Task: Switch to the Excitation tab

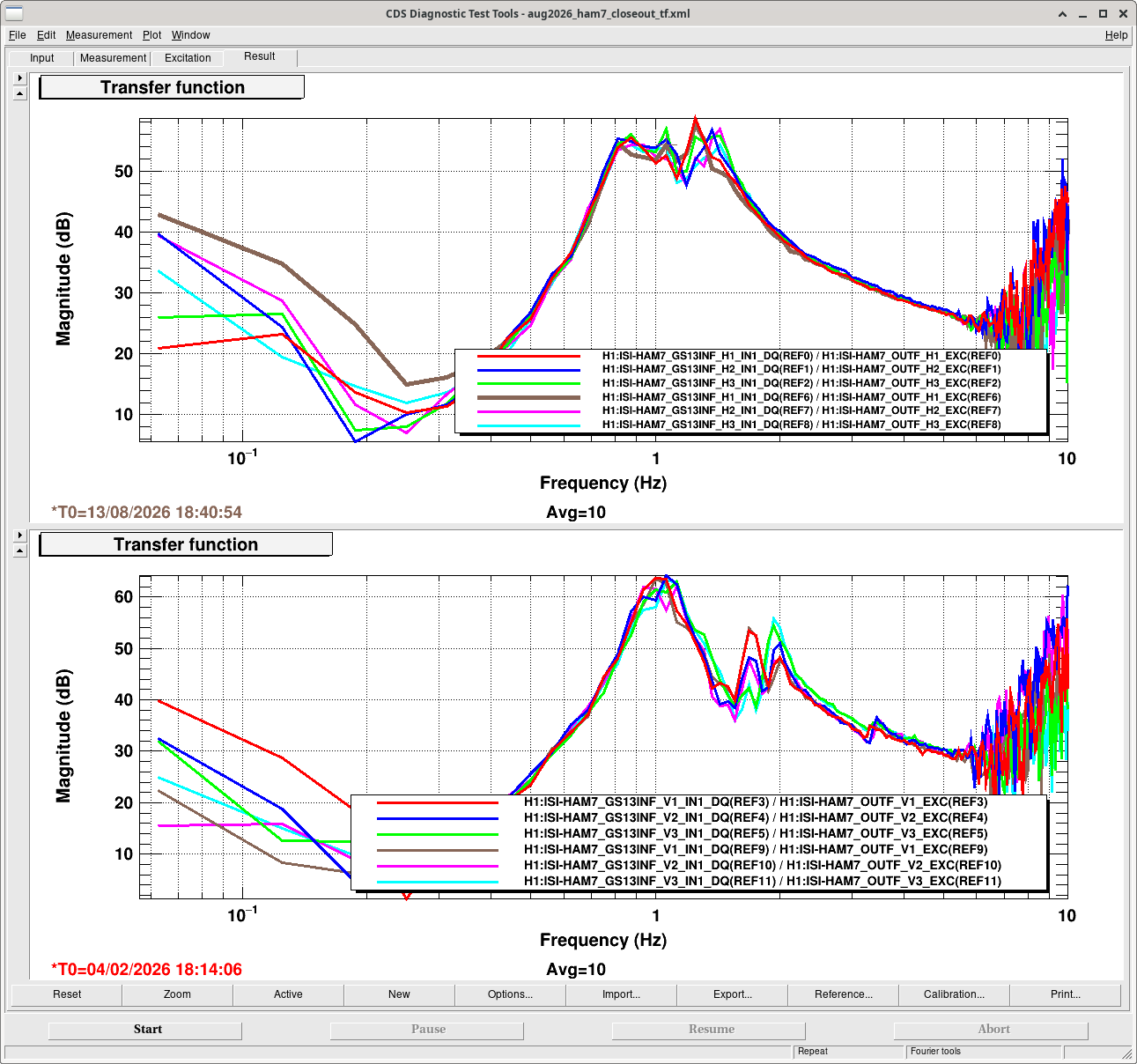Action: (188, 58)
